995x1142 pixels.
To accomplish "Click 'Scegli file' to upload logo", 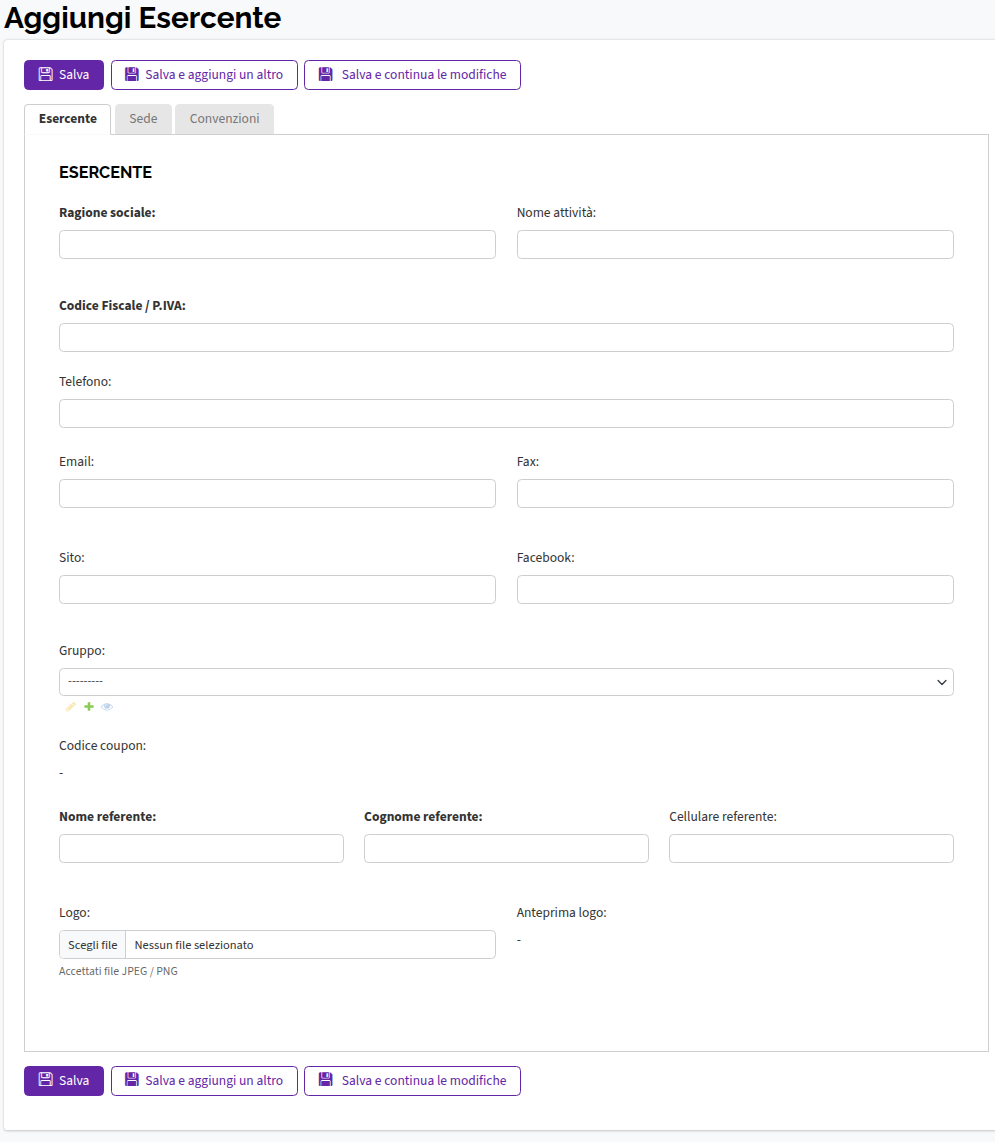I will pyautogui.click(x=93, y=945).
